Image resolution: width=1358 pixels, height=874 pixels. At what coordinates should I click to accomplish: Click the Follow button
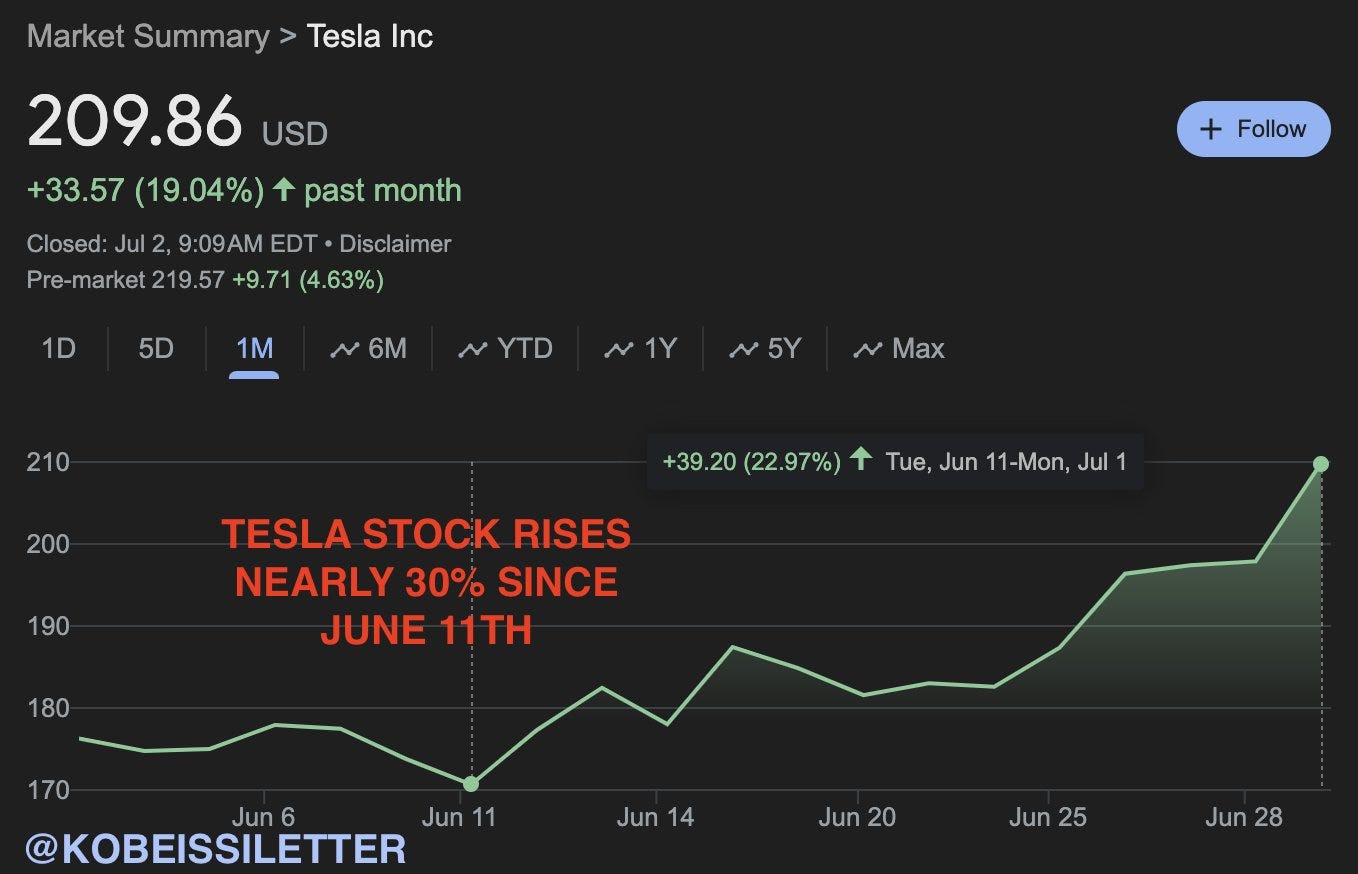pos(1253,129)
